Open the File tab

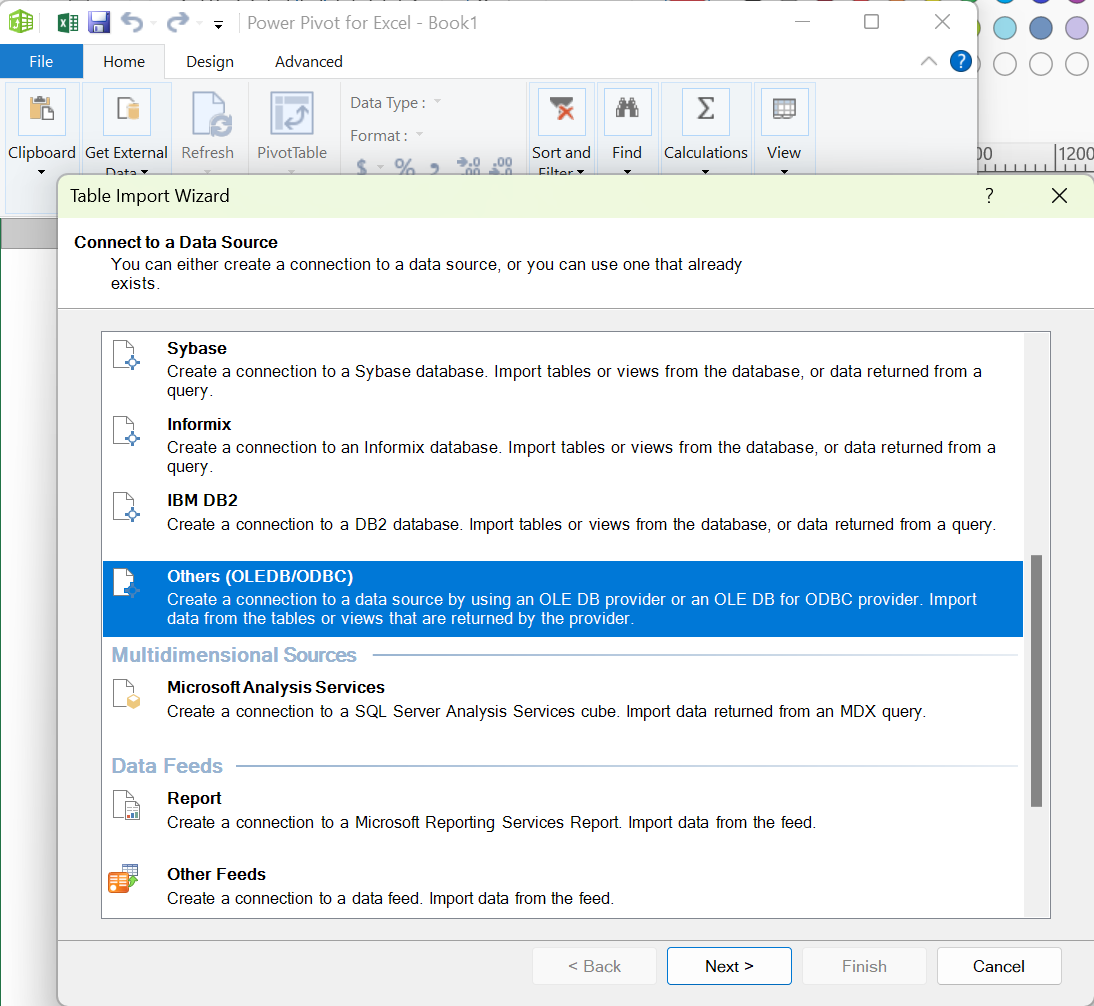[x=41, y=61]
